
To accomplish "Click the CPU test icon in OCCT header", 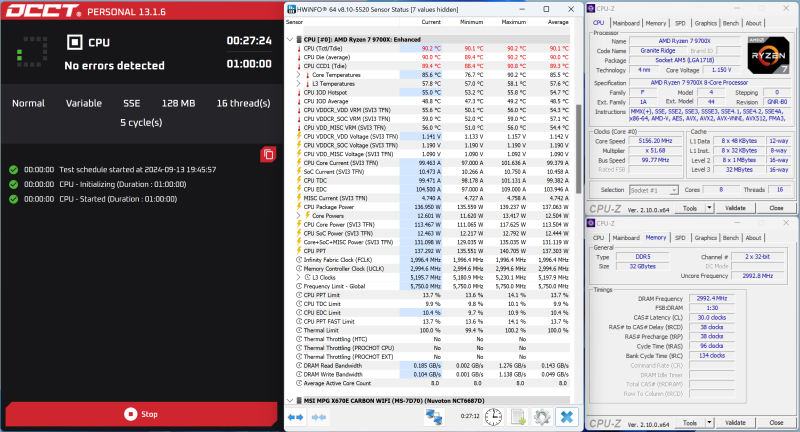I will pos(75,42).
